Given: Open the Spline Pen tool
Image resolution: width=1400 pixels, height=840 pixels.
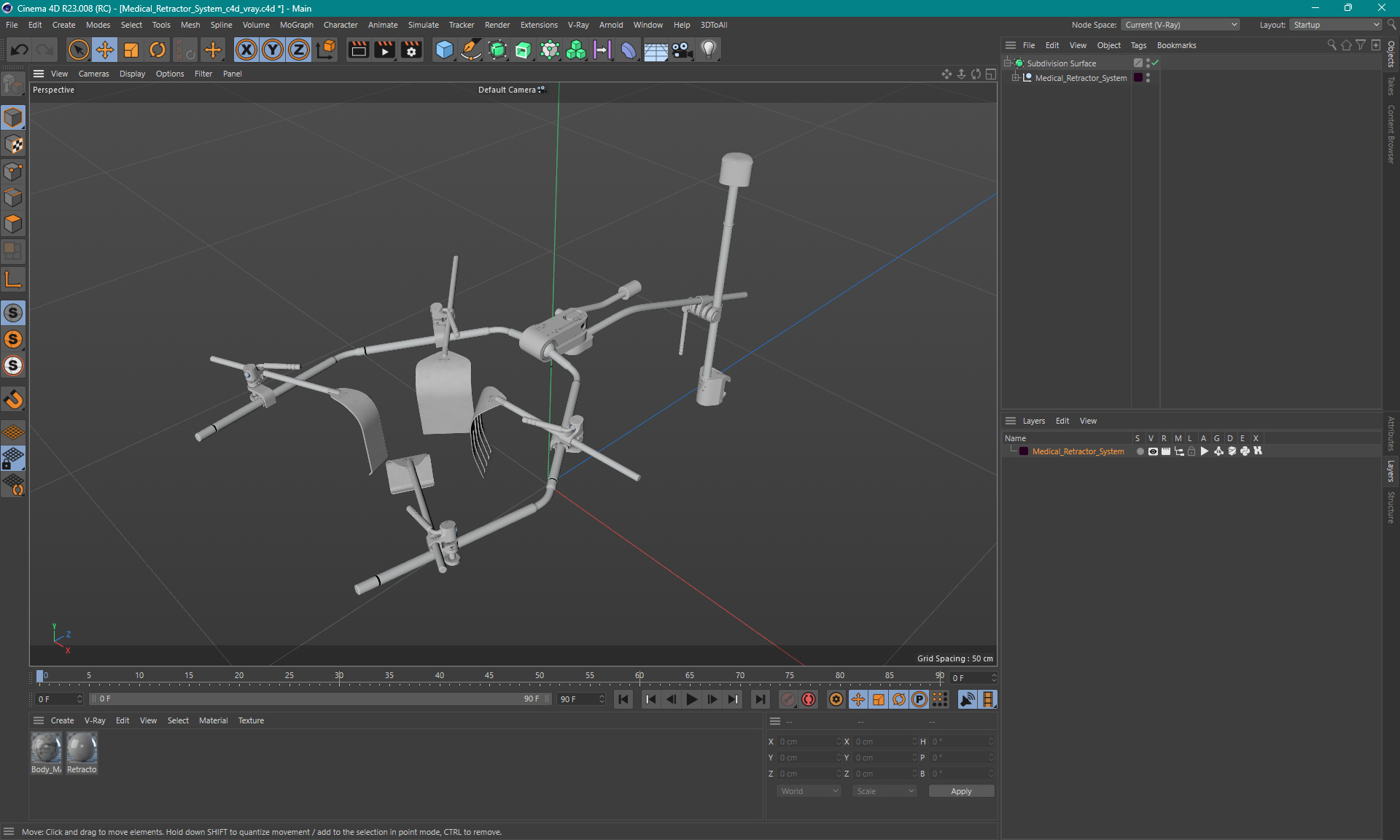Looking at the screenshot, I should pos(471,50).
